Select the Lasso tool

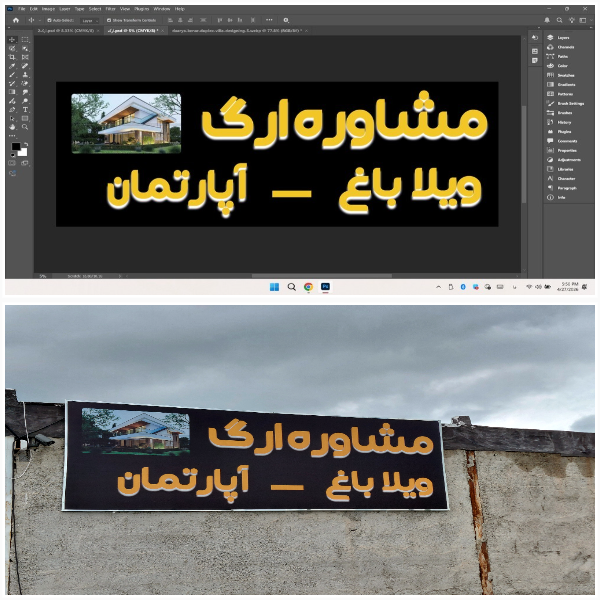12,49
